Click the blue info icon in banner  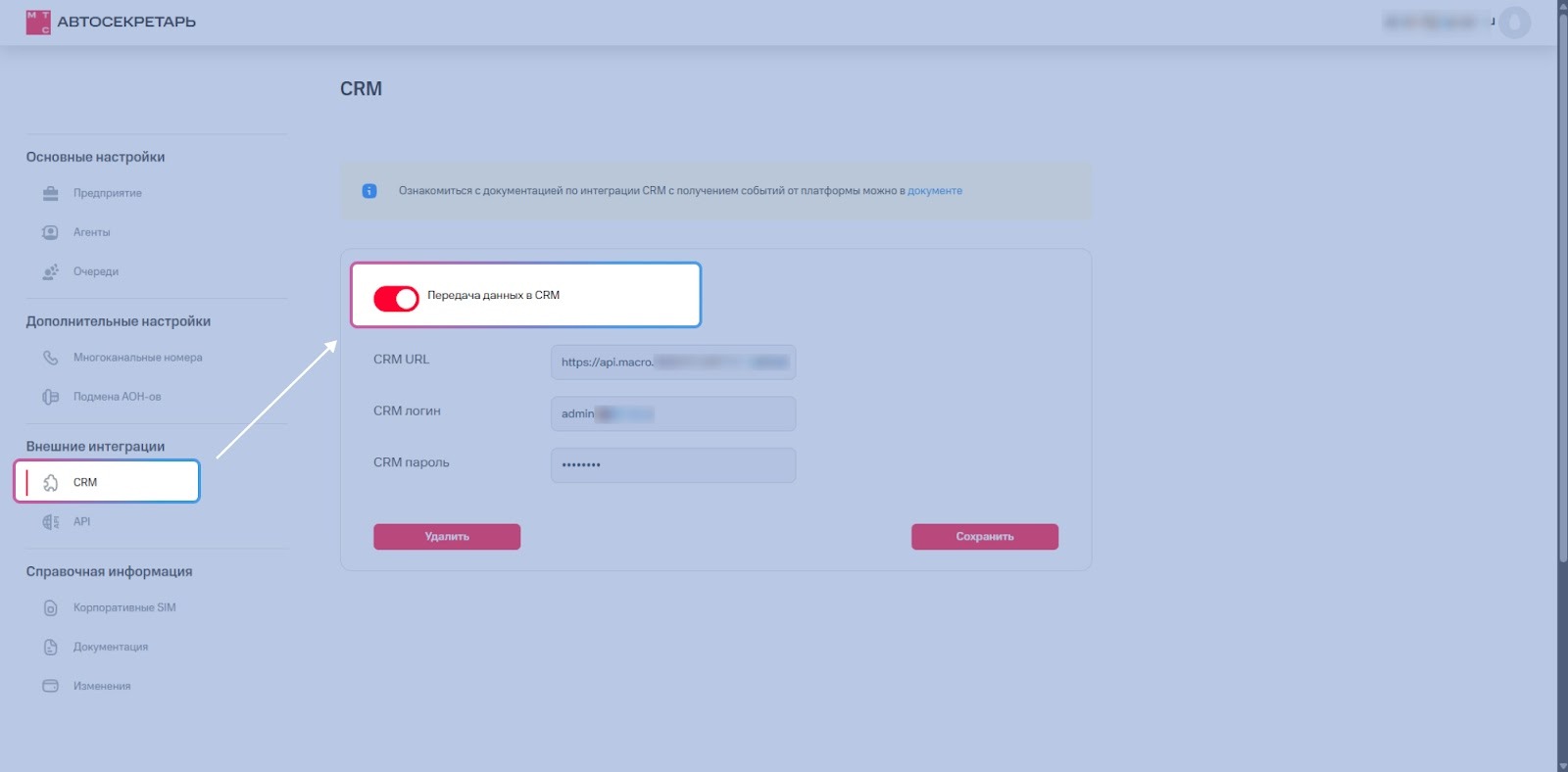point(369,191)
